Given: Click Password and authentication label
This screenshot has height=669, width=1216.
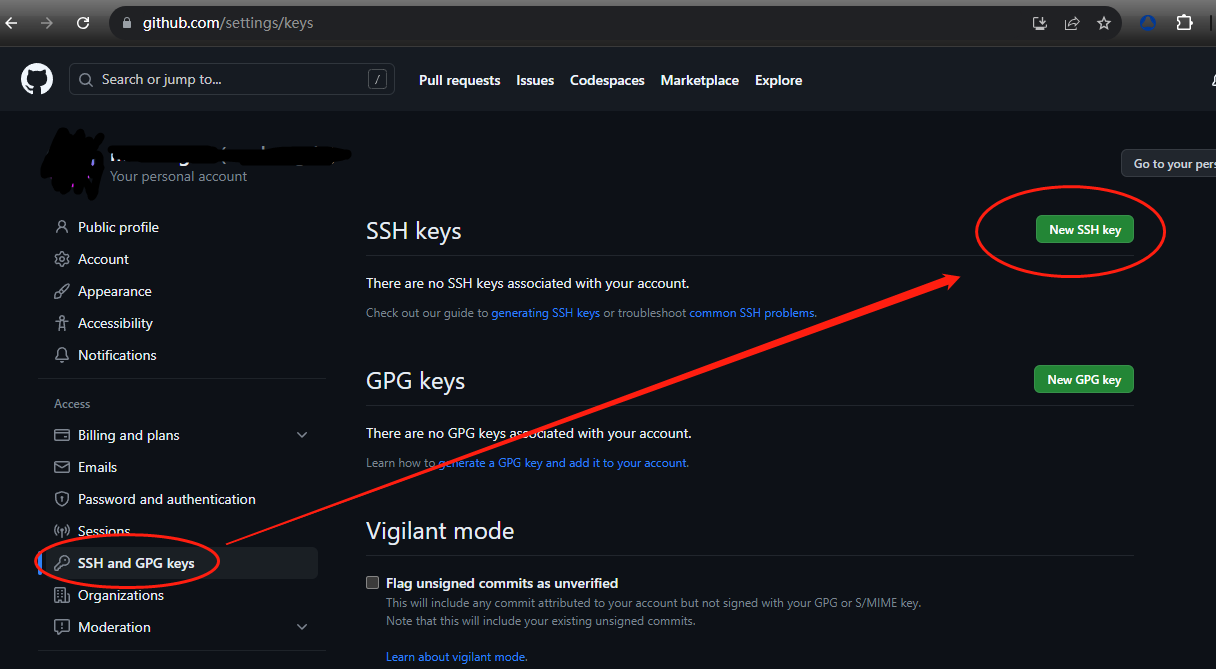Looking at the screenshot, I should point(167,499).
